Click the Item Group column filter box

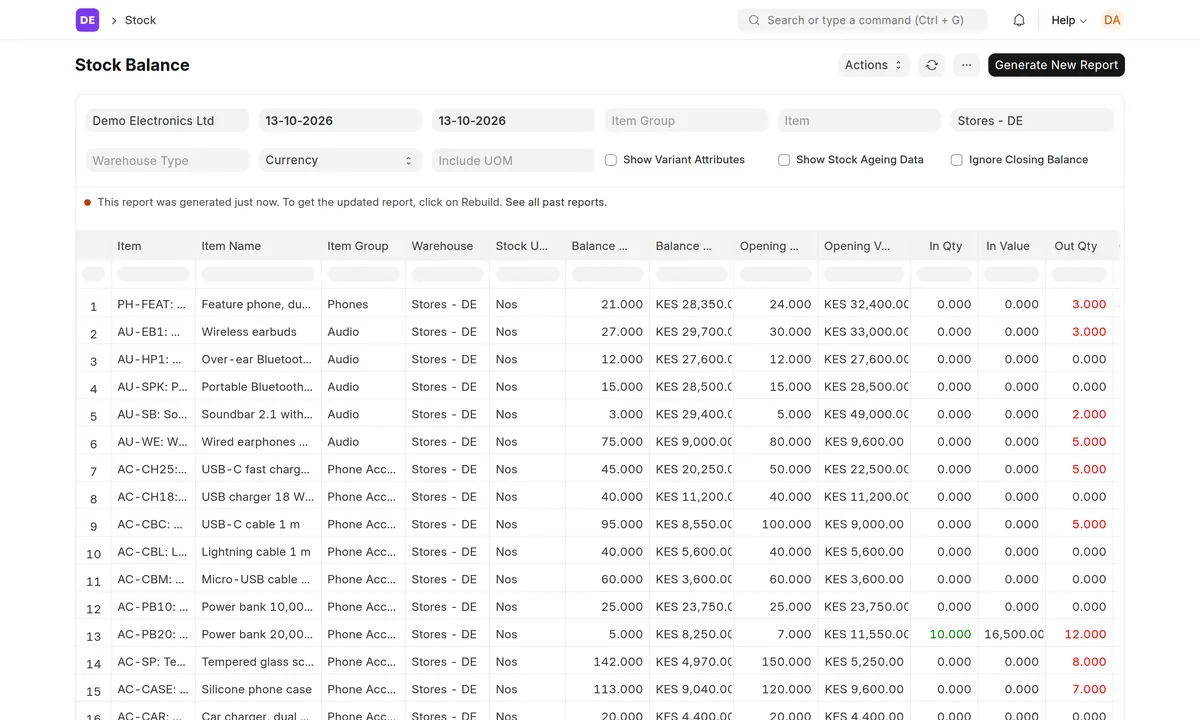point(363,274)
